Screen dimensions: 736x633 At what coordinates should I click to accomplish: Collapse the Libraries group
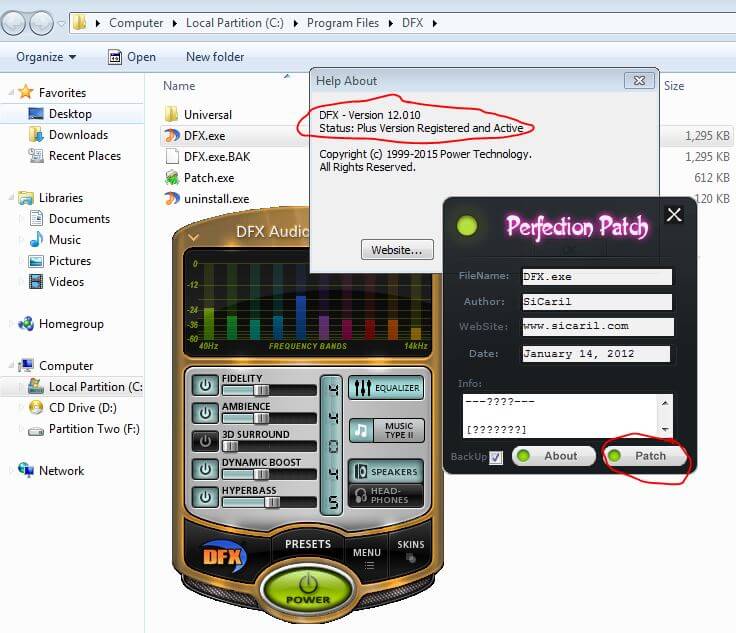point(11,198)
